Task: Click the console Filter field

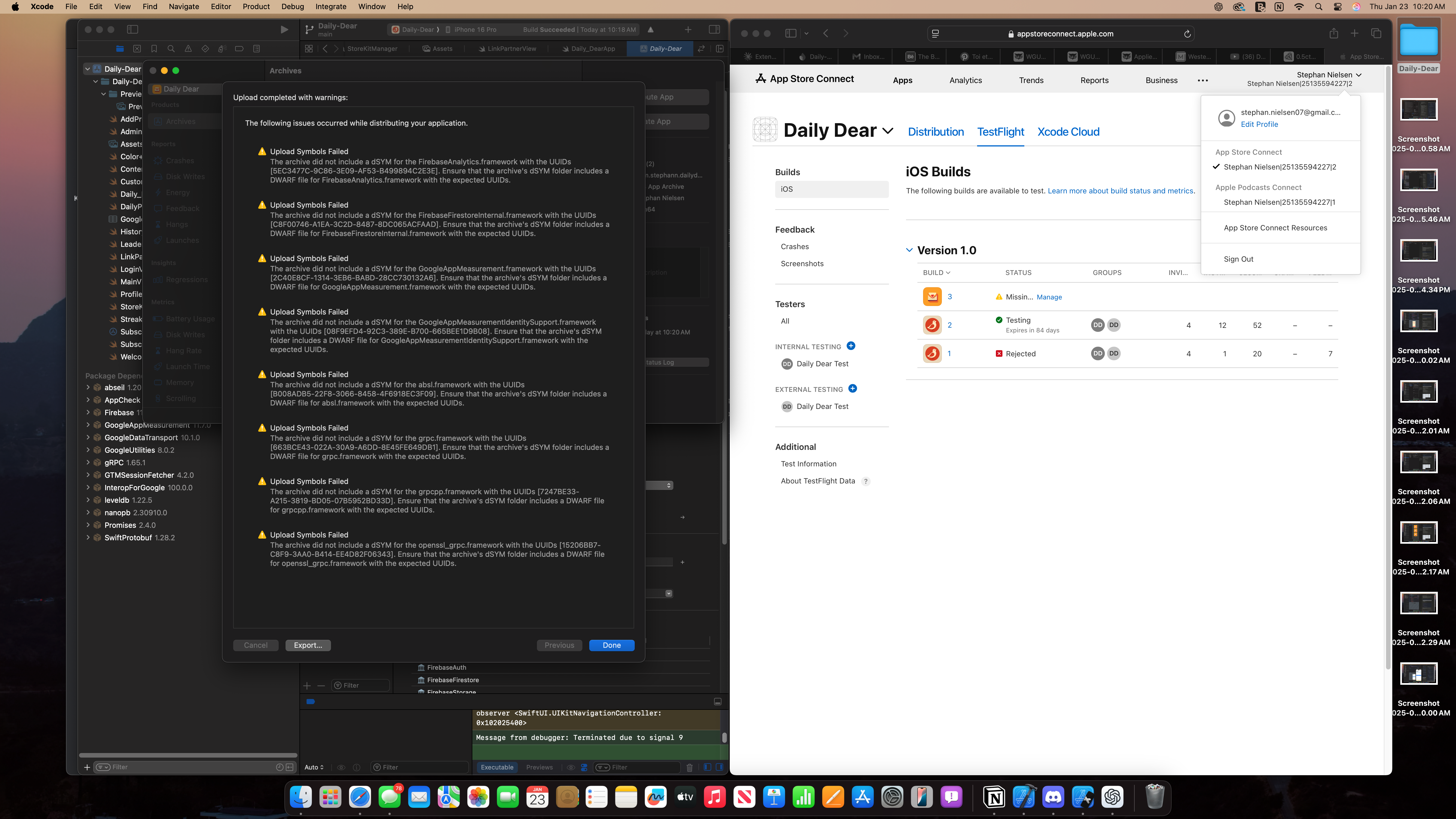Action: (x=639, y=767)
